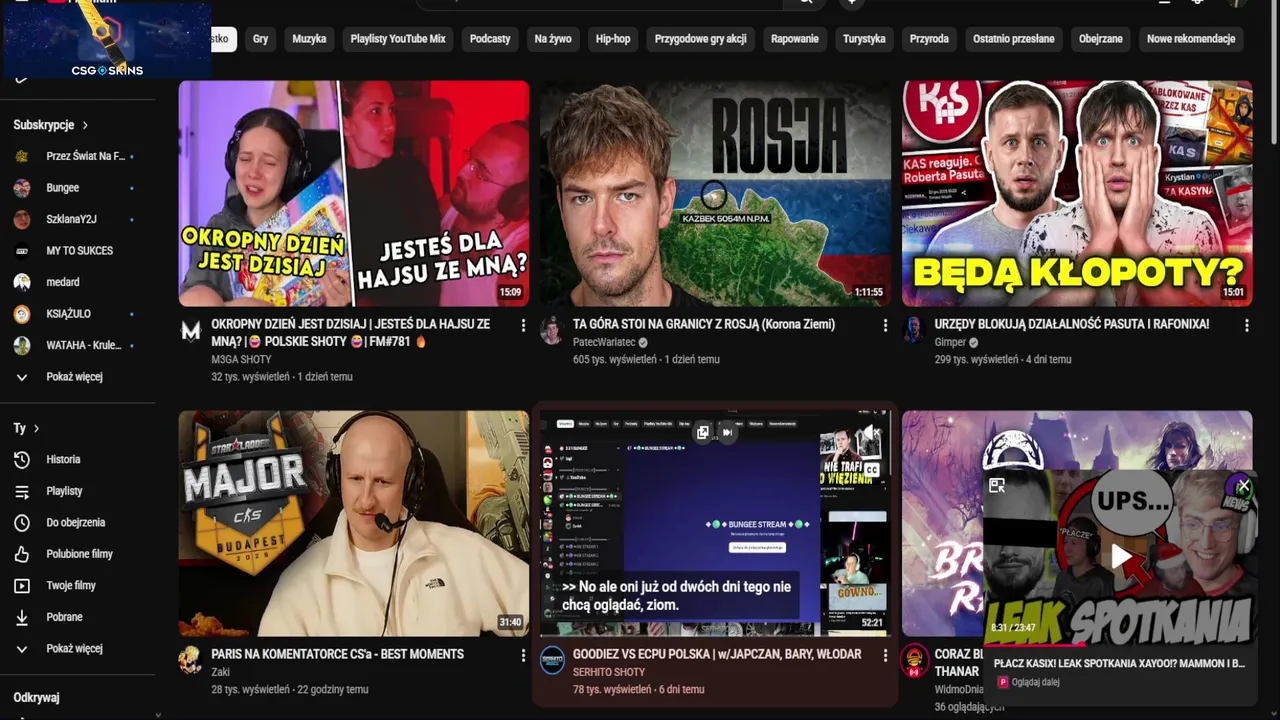Open Playlisty in the sidebar
Screen dimensions: 1280x720
[x=64, y=491]
